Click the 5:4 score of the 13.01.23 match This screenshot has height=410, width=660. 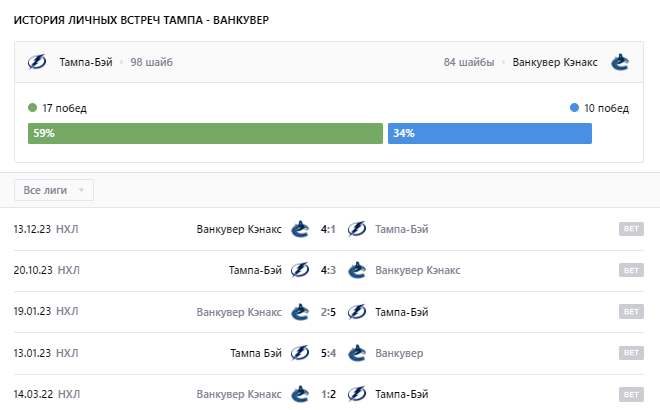click(328, 353)
